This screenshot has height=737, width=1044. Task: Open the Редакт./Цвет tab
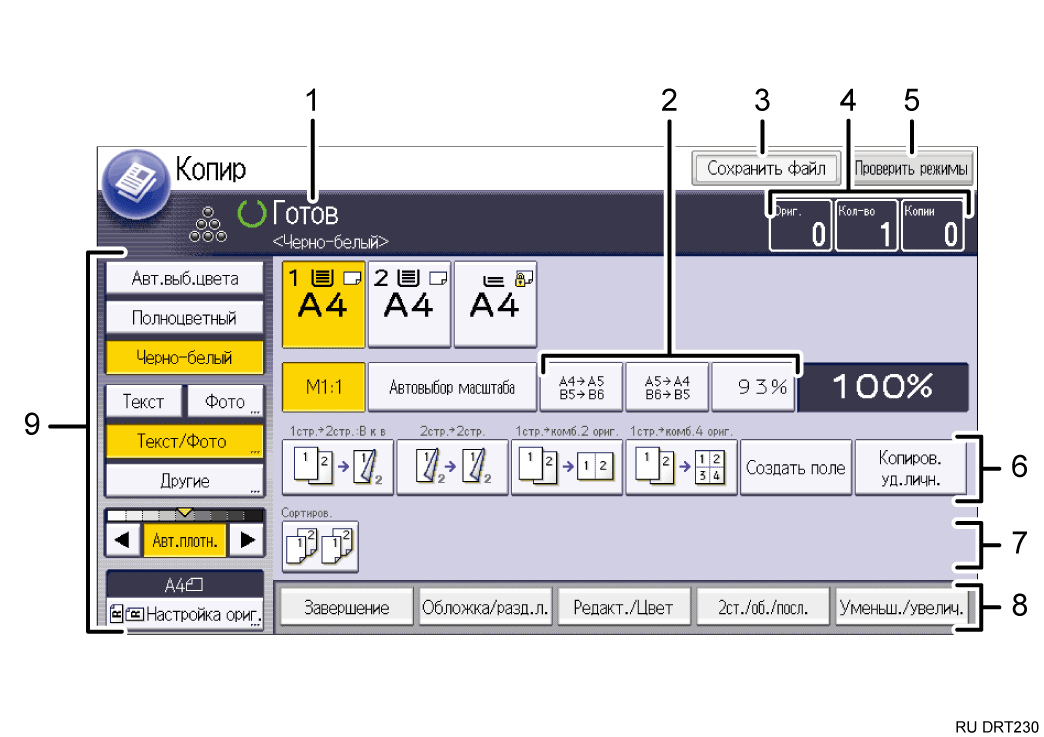pos(624,607)
